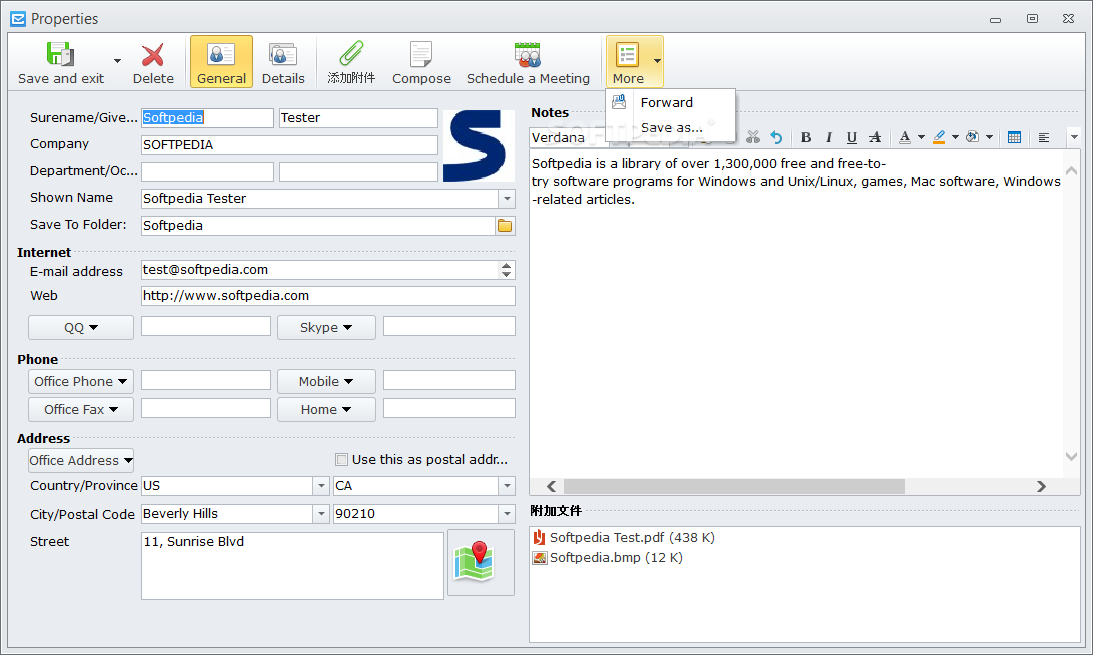
Task: Click the Company field SOFTPEDIA
Action: pyautogui.click(x=289, y=145)
